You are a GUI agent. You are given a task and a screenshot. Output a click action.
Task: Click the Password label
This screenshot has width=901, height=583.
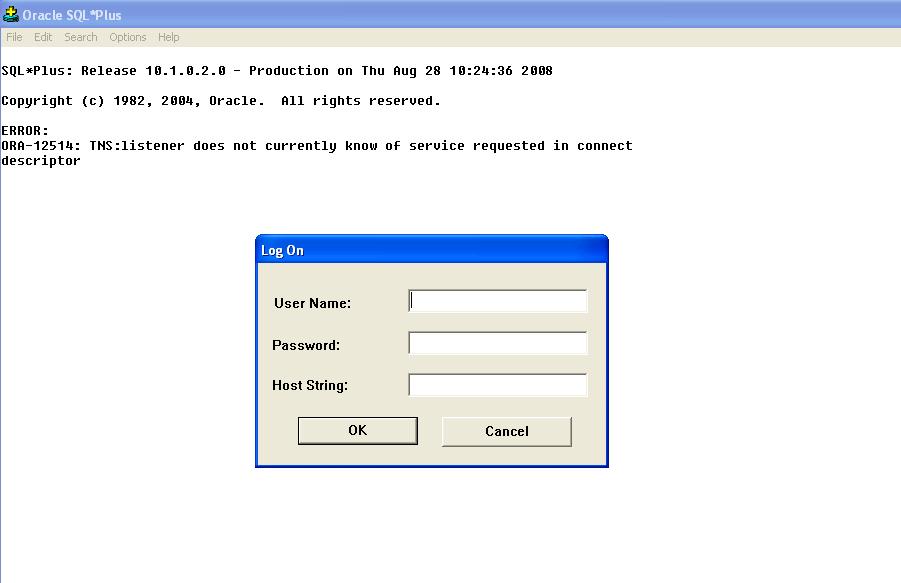coord(306,345)
